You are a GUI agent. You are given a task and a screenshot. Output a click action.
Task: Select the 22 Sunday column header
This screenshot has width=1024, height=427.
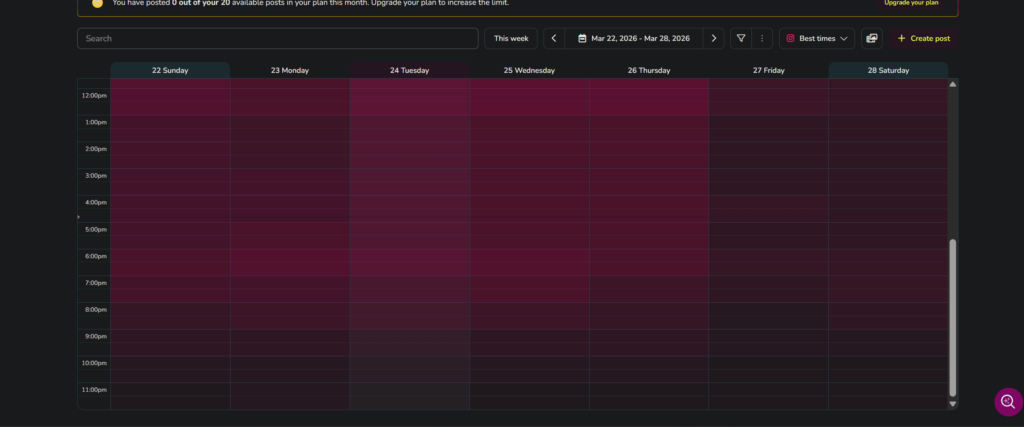click(x=170, y=71)
